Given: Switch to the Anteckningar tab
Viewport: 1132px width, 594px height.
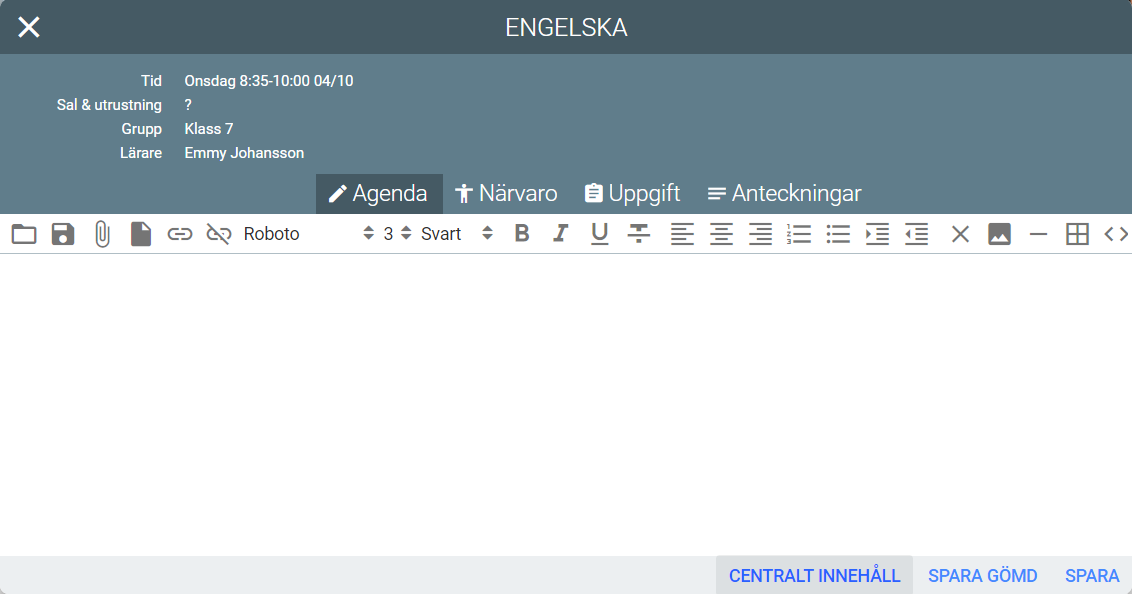Looking at the screenshot, I should point(784,194).
